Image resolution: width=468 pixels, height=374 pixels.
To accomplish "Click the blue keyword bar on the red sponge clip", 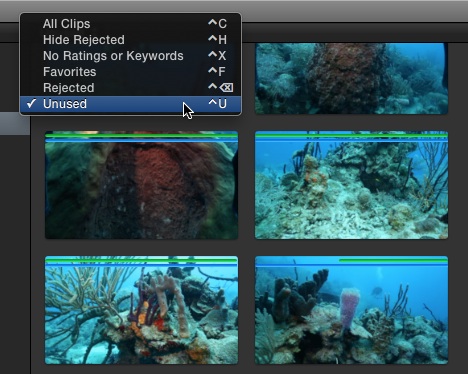I will (142, 141).
